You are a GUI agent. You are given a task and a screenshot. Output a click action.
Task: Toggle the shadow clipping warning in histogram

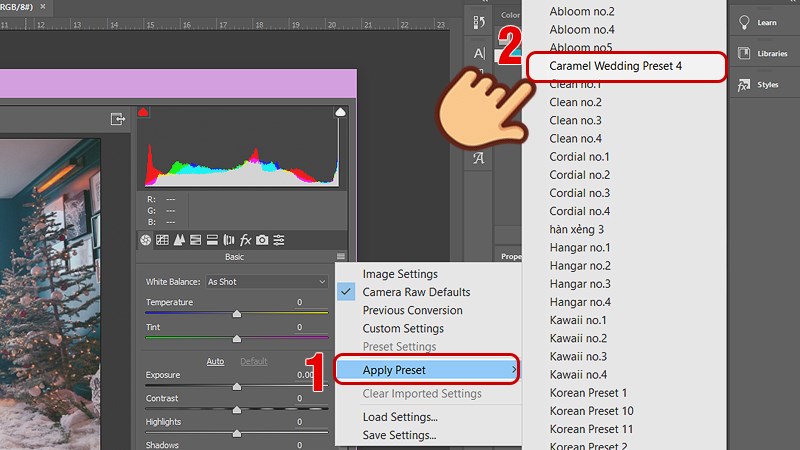143,112
